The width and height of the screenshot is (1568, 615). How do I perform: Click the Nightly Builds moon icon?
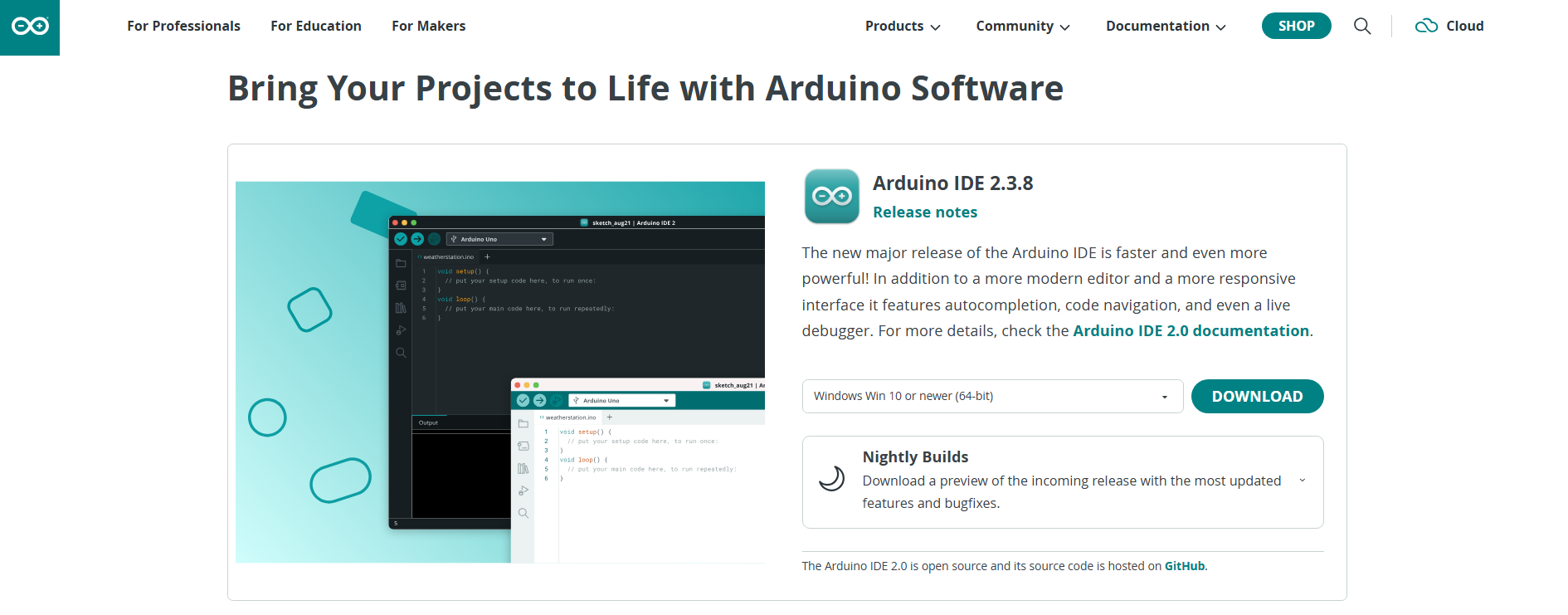pos(831,479)
